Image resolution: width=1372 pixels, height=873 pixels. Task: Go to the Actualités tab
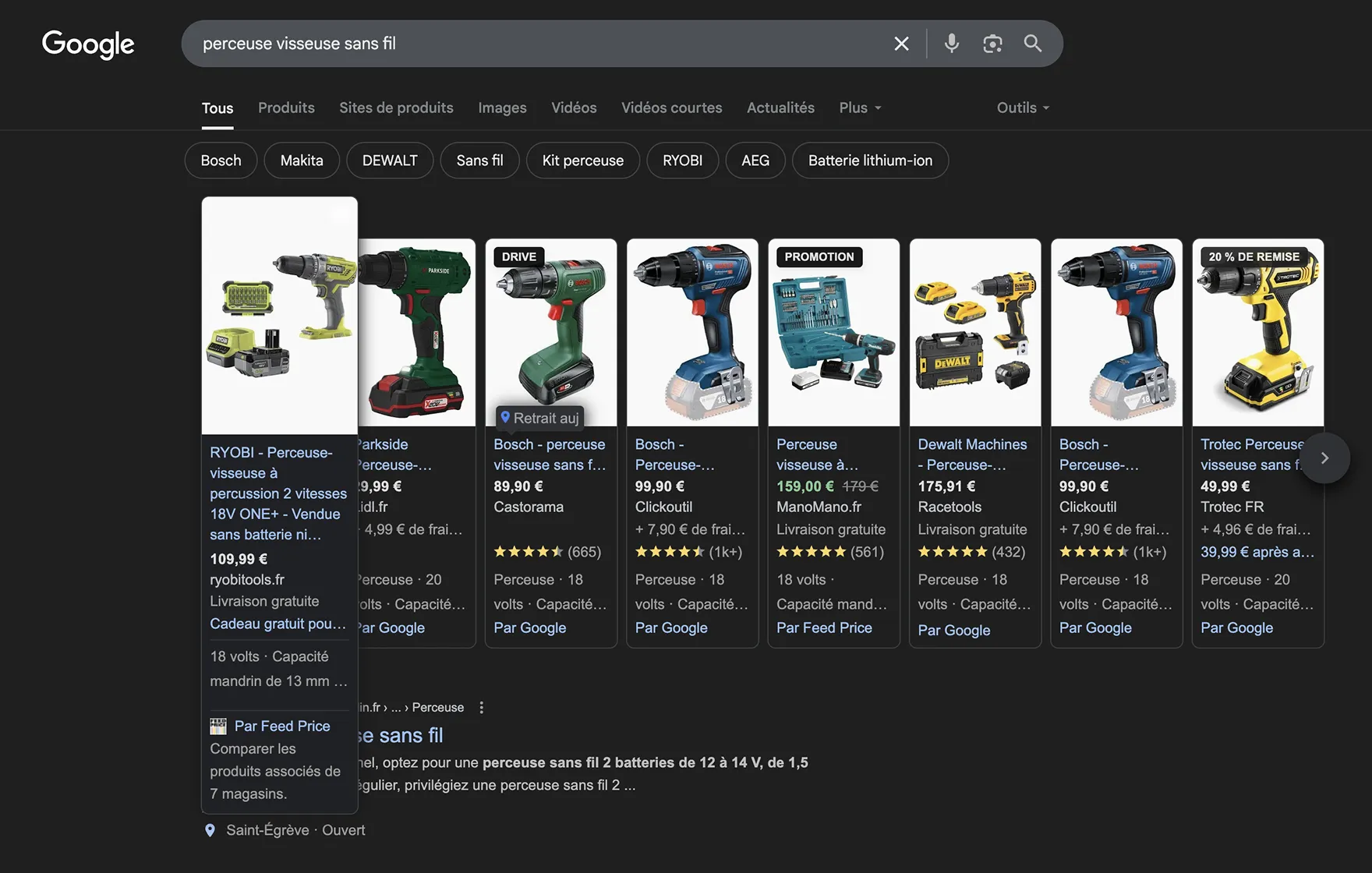(780, 108)
